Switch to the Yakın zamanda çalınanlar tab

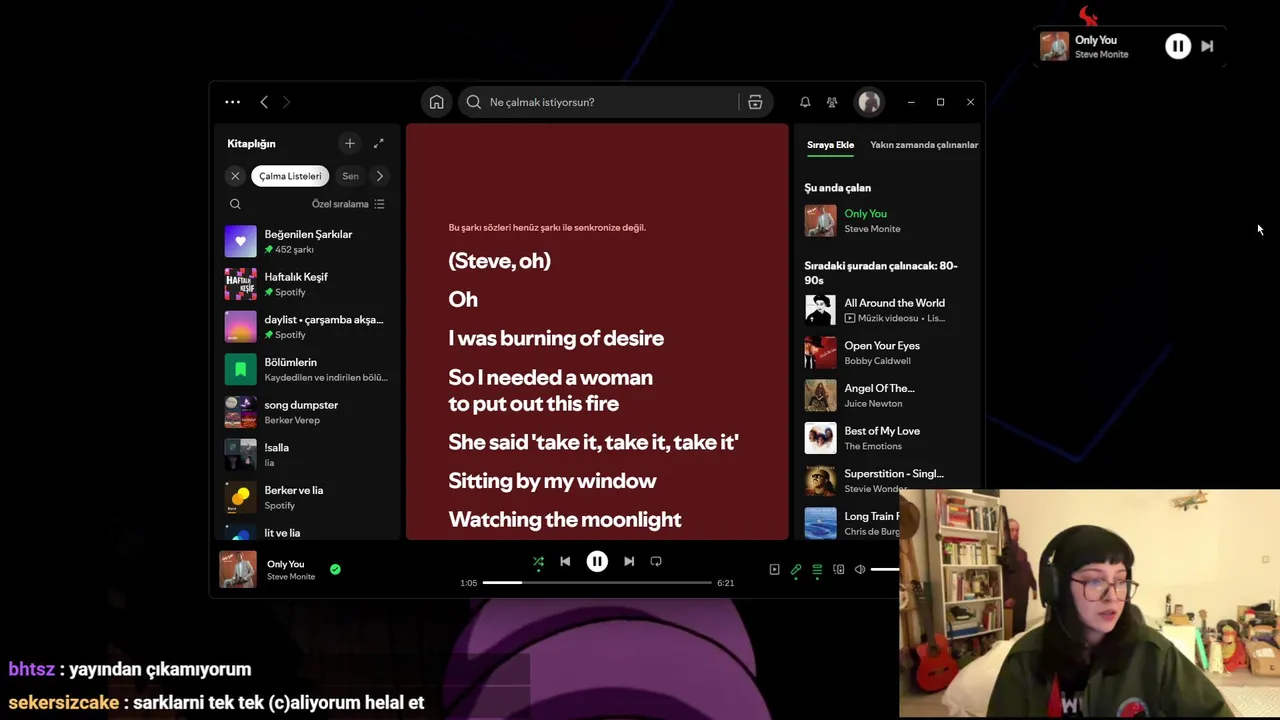[924, 145]
